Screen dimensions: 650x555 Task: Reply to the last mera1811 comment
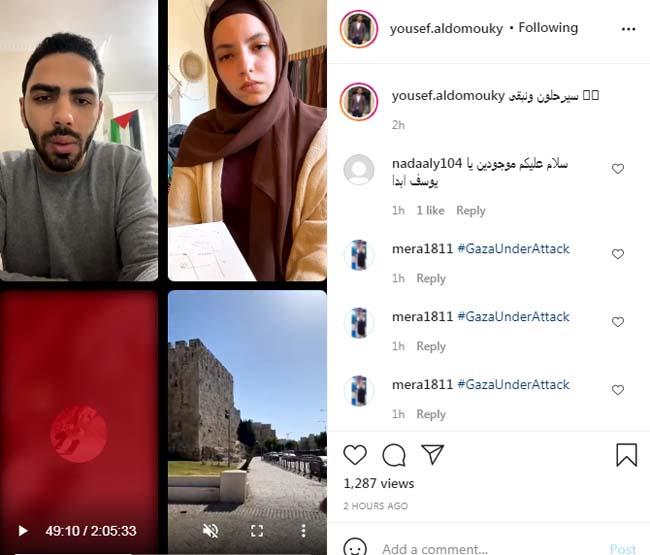click(x=431, y=414)
